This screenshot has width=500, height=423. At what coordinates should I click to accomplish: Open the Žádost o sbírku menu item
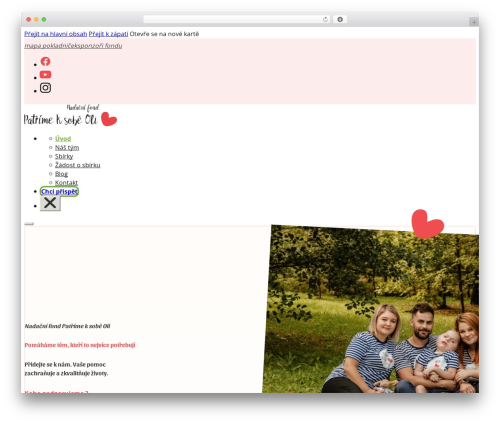click(x=78, y=165)
